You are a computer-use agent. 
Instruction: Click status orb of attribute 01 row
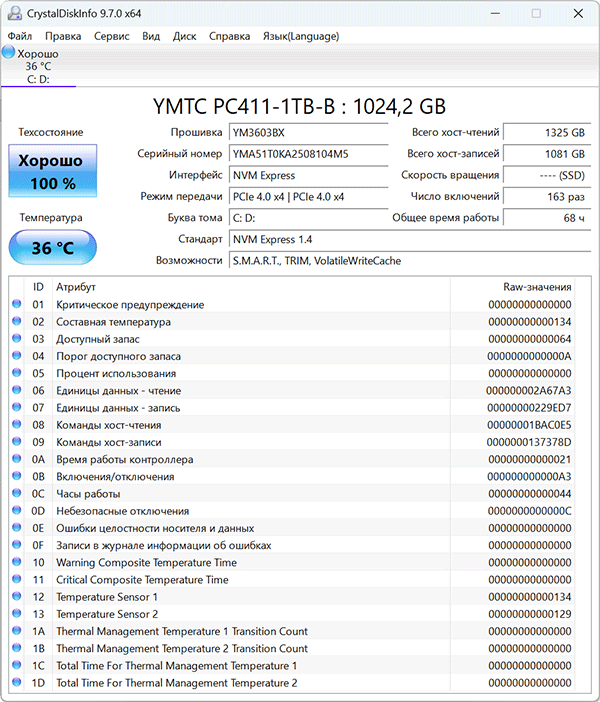17,304
